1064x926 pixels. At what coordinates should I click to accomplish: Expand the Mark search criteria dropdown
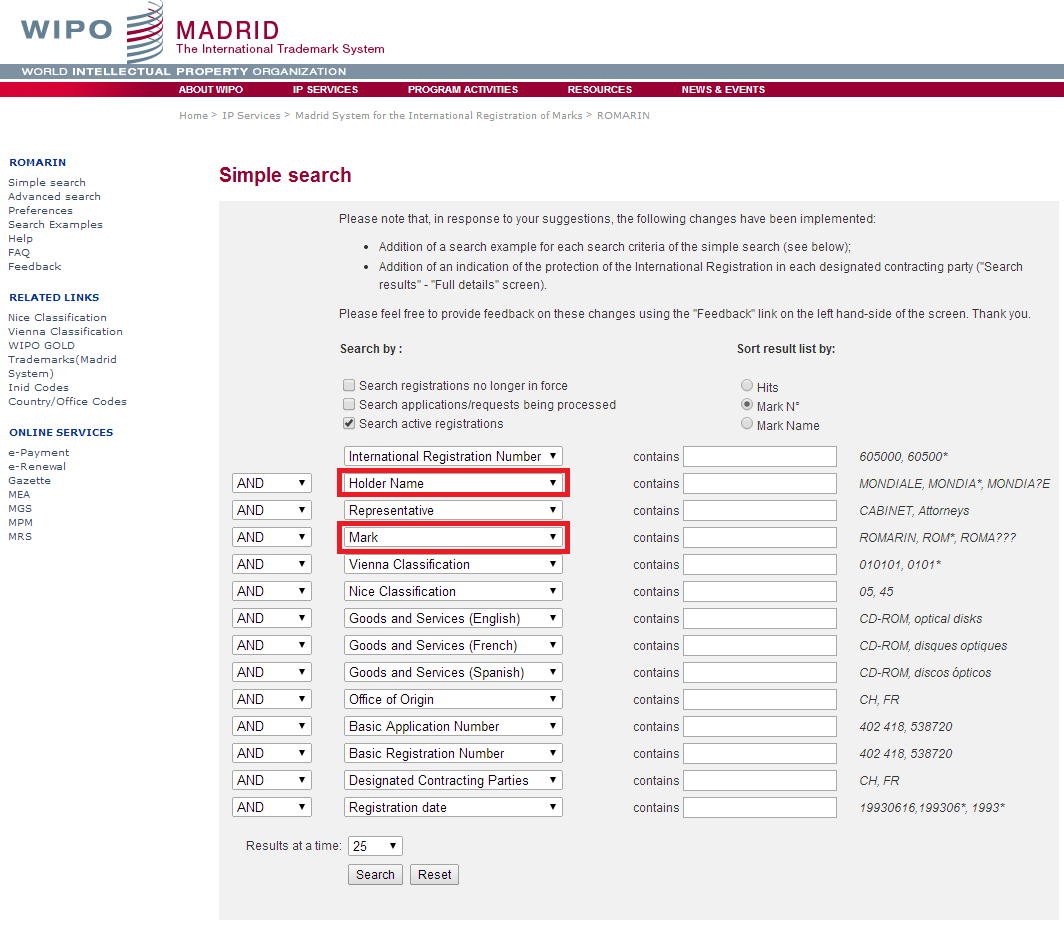pos(453,537)
